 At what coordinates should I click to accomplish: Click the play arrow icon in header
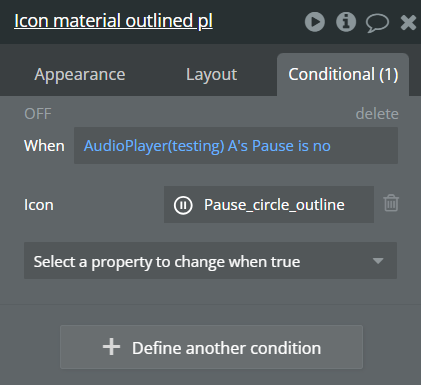click(x=315, y=22)
